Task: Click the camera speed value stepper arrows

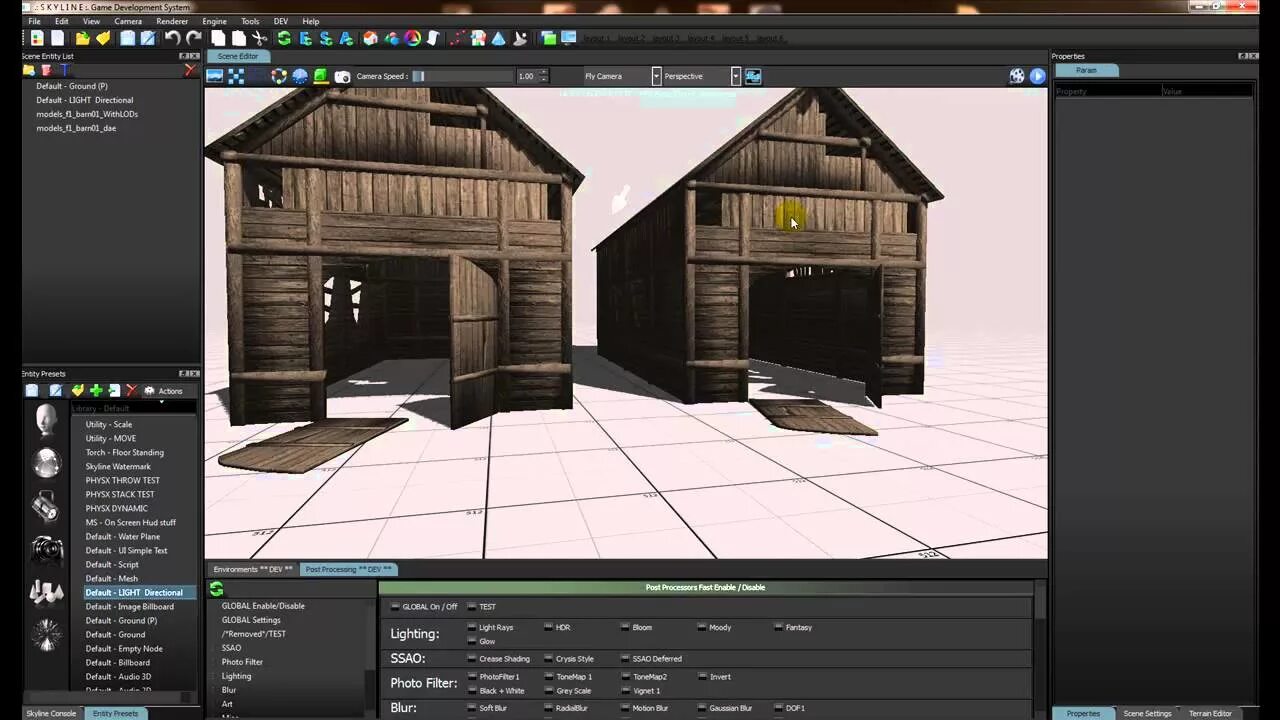Action: pos(544,76)
